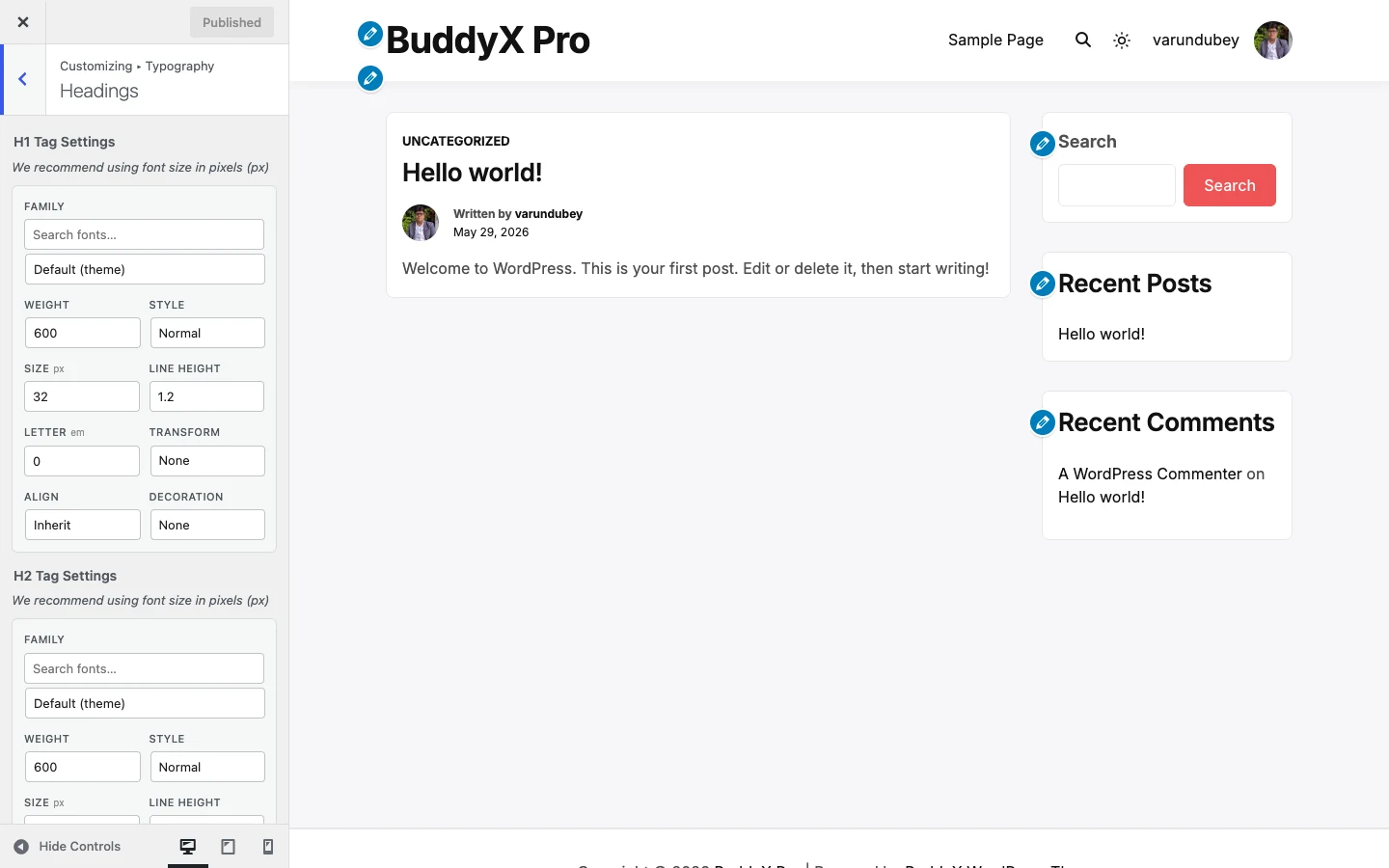The image size is (1389, 868).
Task: Click the H1 Tag Settings heading
Action: click(x=65, y=142)
